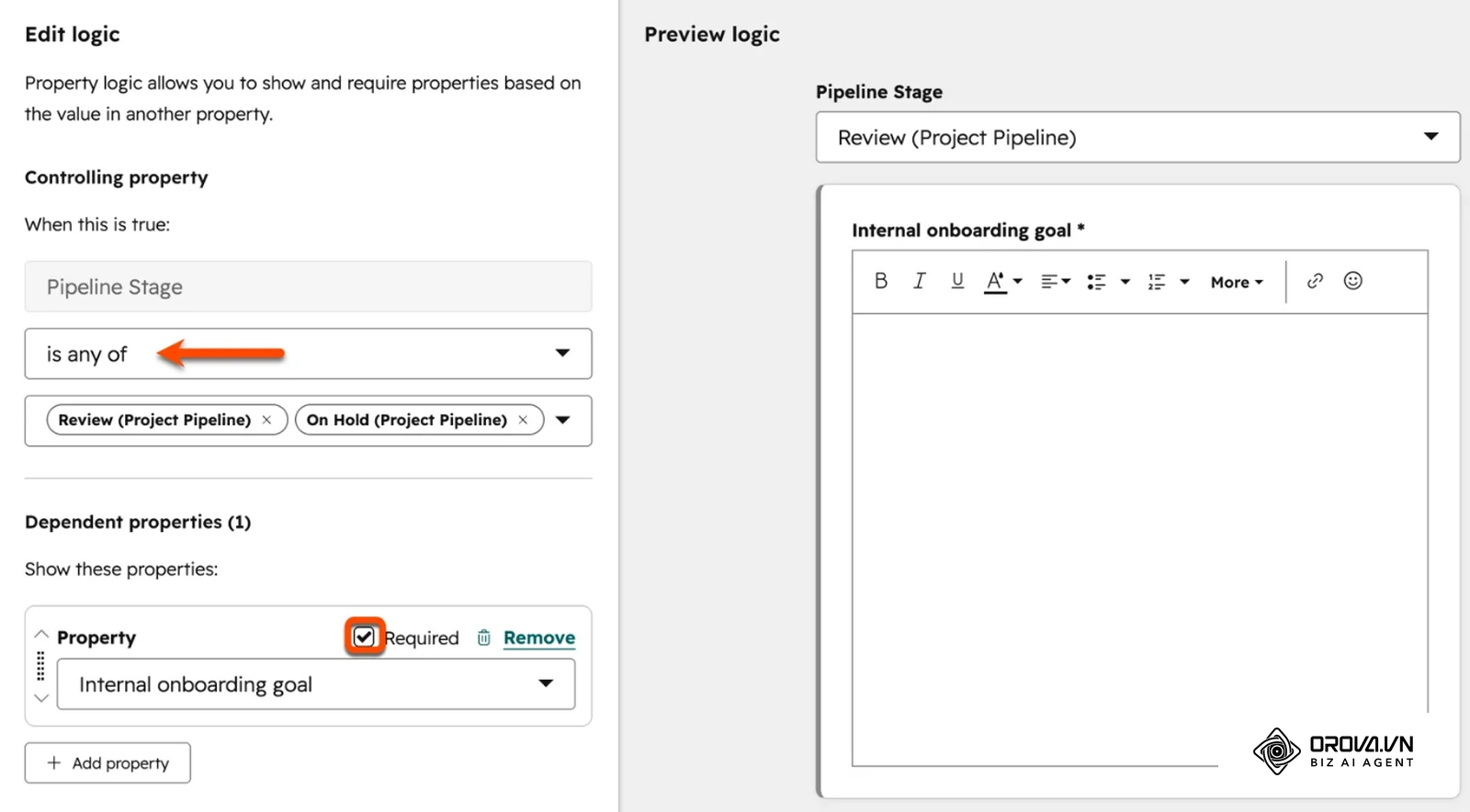Screen dimensions: 1470x812
Task: Click the trash icon next to Remove
Action: pos(483,637)
